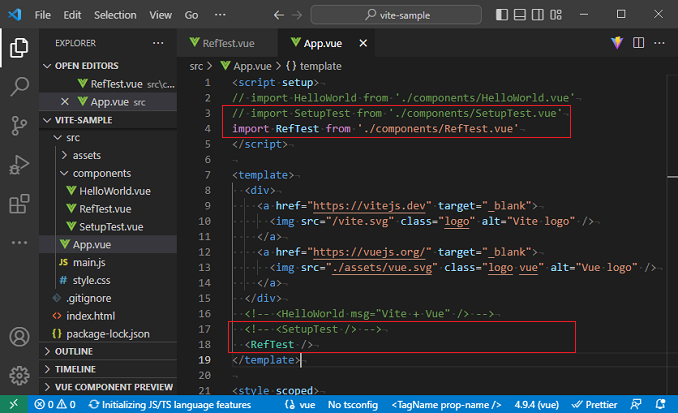Click the feedback icon in status bar
Viewport: 678px width, 413px height.
click(636, 404)
